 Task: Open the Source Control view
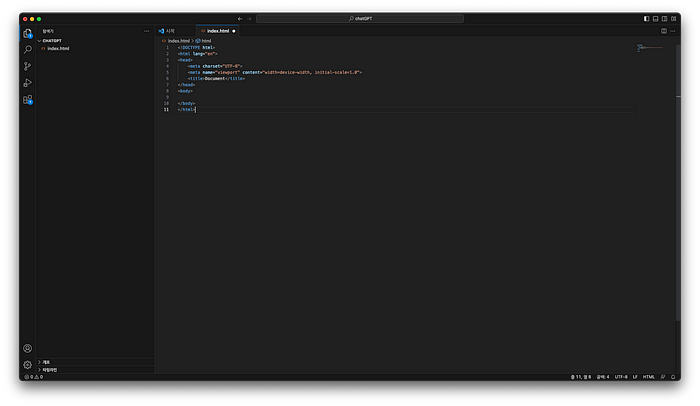28,66
